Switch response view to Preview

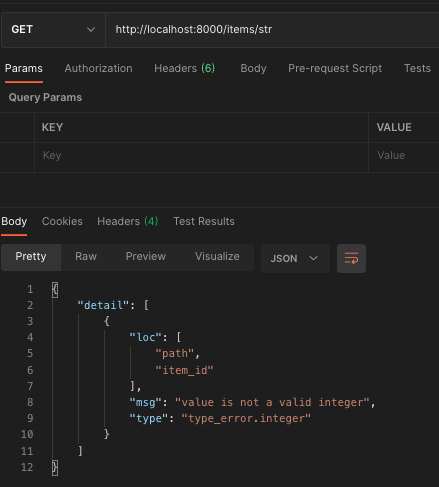(146, 257)
